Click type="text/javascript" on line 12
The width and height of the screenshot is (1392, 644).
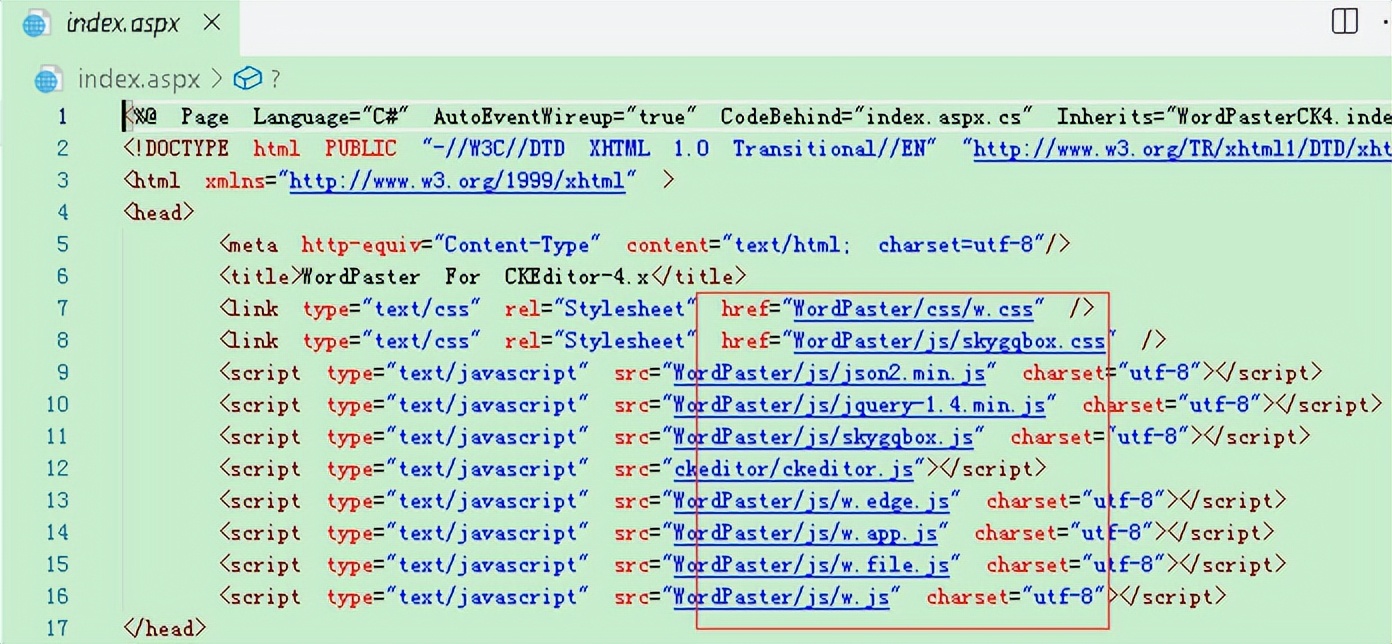[x=458, y=469]
